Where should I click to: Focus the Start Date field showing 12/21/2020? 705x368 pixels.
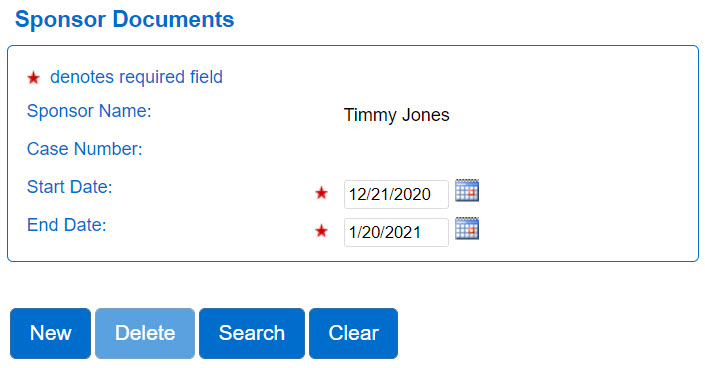pyautogui.click(x=396, y=194)
